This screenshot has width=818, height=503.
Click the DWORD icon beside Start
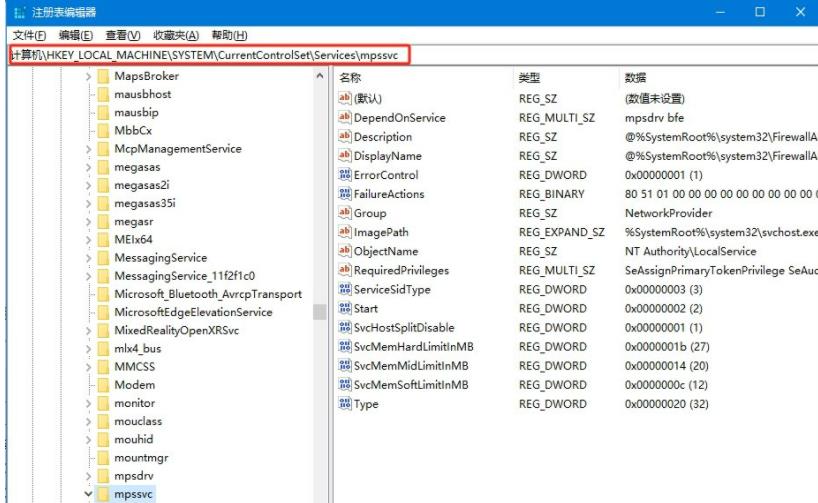pyautogui.click(x=344, y=308)
